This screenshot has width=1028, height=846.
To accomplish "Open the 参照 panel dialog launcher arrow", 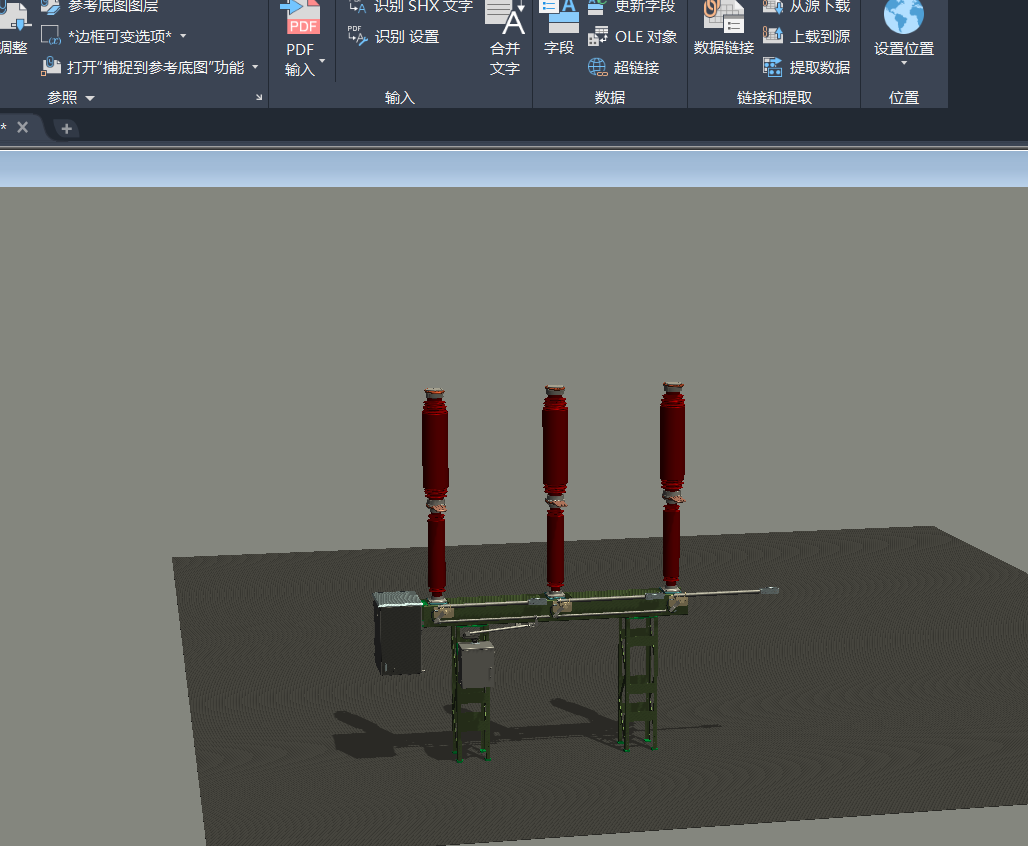I will 259,97.
